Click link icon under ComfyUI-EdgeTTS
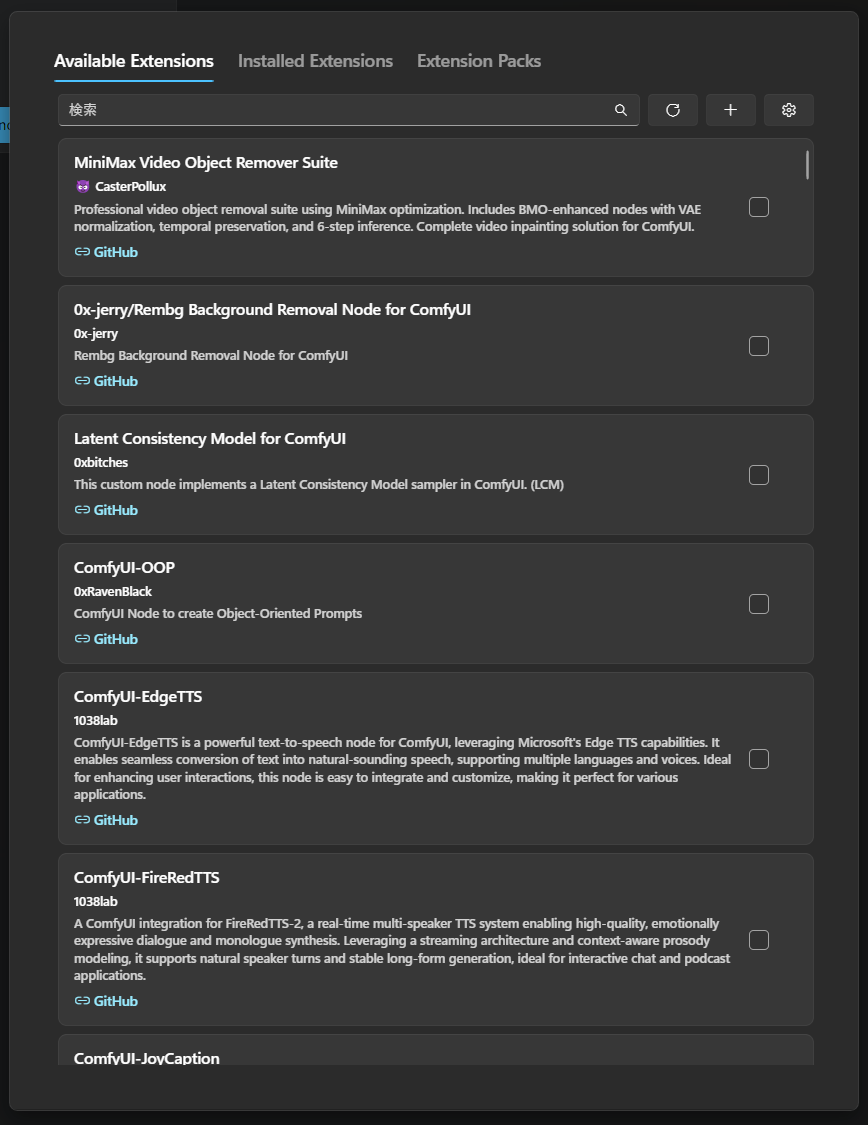 [x=82, y=821]
